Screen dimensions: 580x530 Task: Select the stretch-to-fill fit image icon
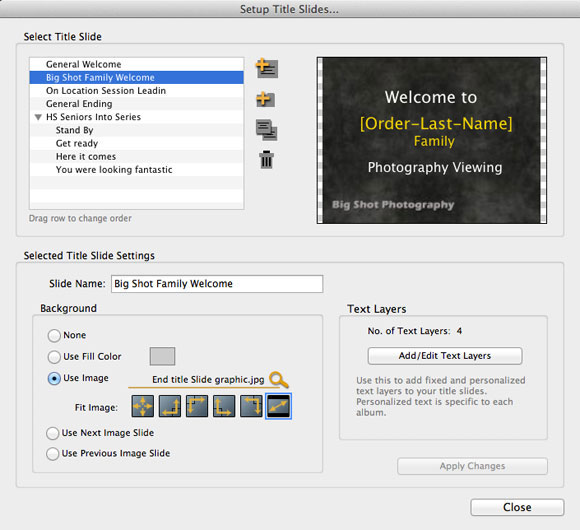coord(279,406)
